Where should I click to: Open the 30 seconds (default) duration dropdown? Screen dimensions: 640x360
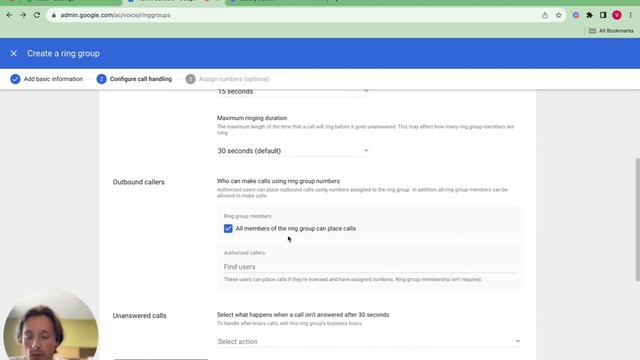(x=293, y=151)
